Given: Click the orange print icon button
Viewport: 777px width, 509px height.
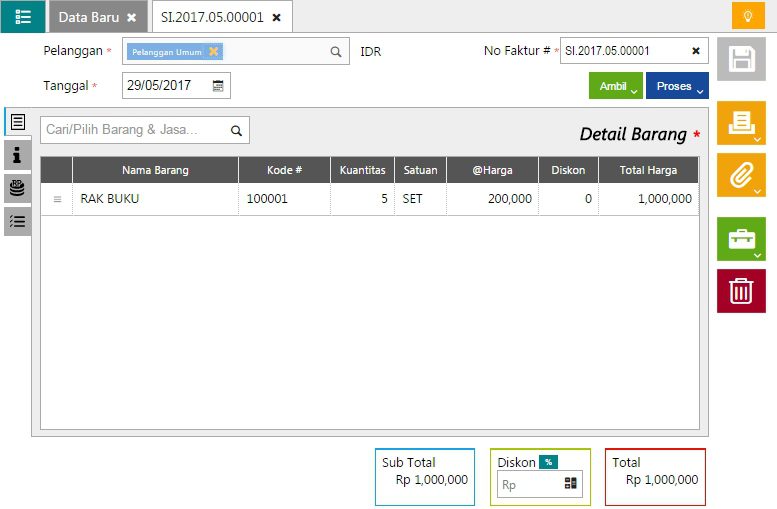Looking at the screenshot, I should (x=741, y=123).
